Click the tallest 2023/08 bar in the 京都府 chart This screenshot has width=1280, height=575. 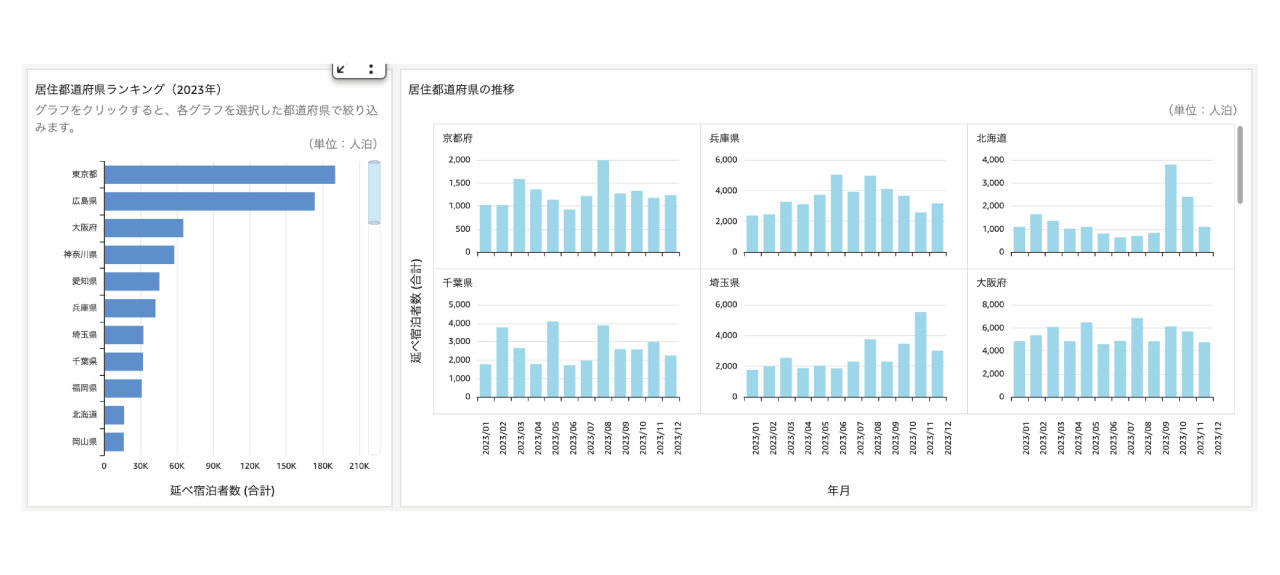(603, 206)
